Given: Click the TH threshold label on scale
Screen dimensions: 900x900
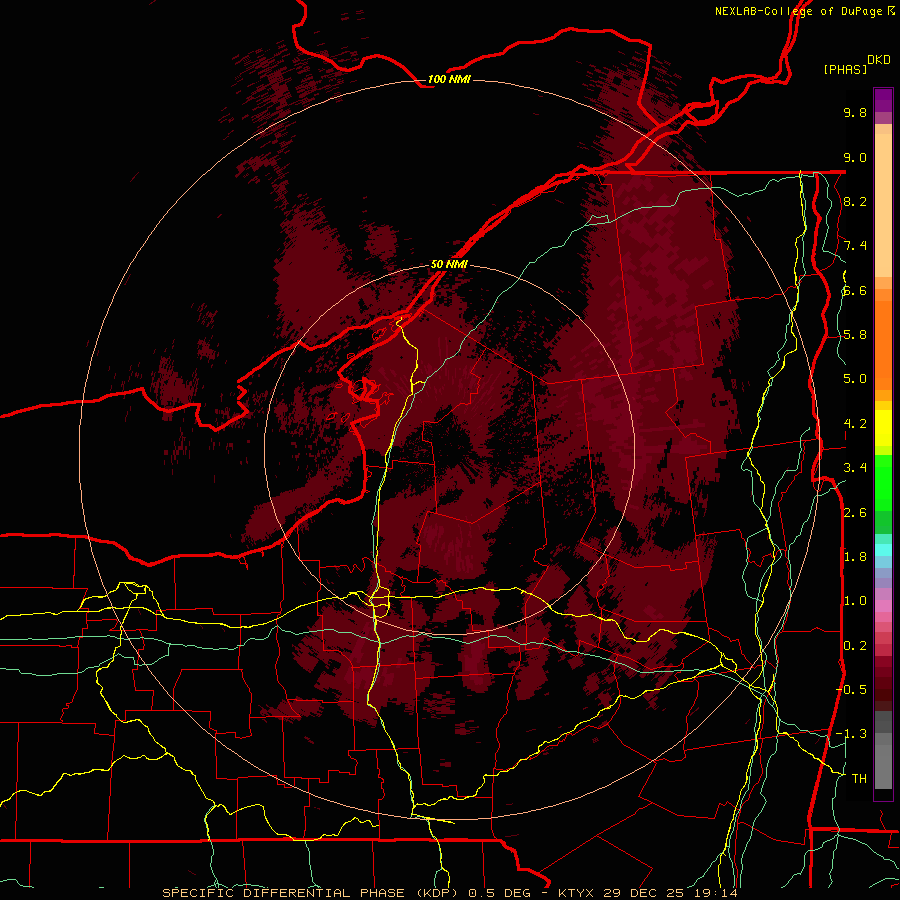Looking at the screenshot, I should (859, 779).
